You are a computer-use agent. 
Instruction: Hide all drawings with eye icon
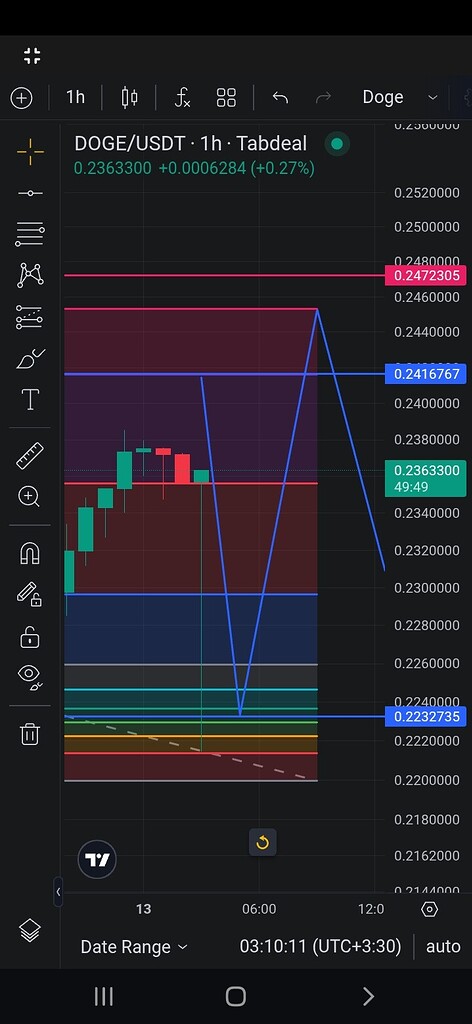point(30,676)
